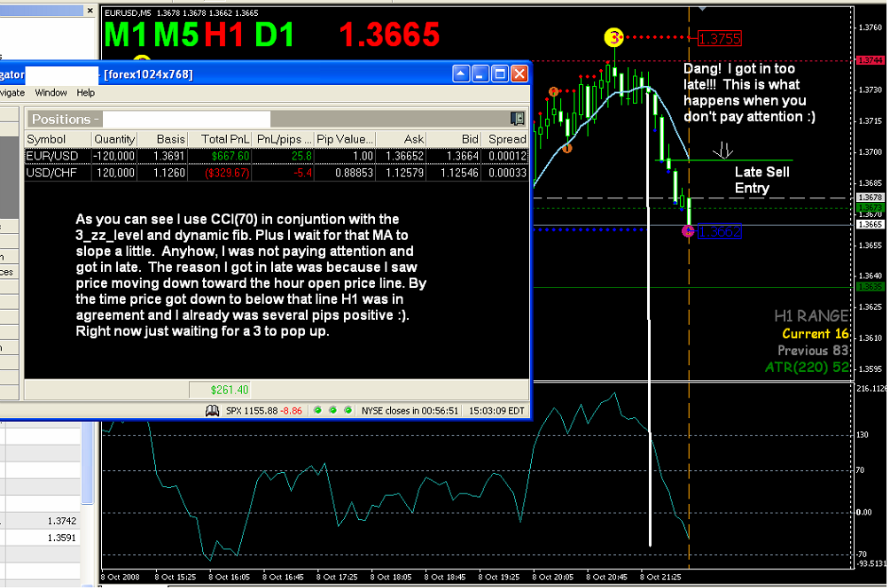Click the Bid column header
Image resolution: width=889 pixels, height=588 pixels.
[x=454, y=139]
